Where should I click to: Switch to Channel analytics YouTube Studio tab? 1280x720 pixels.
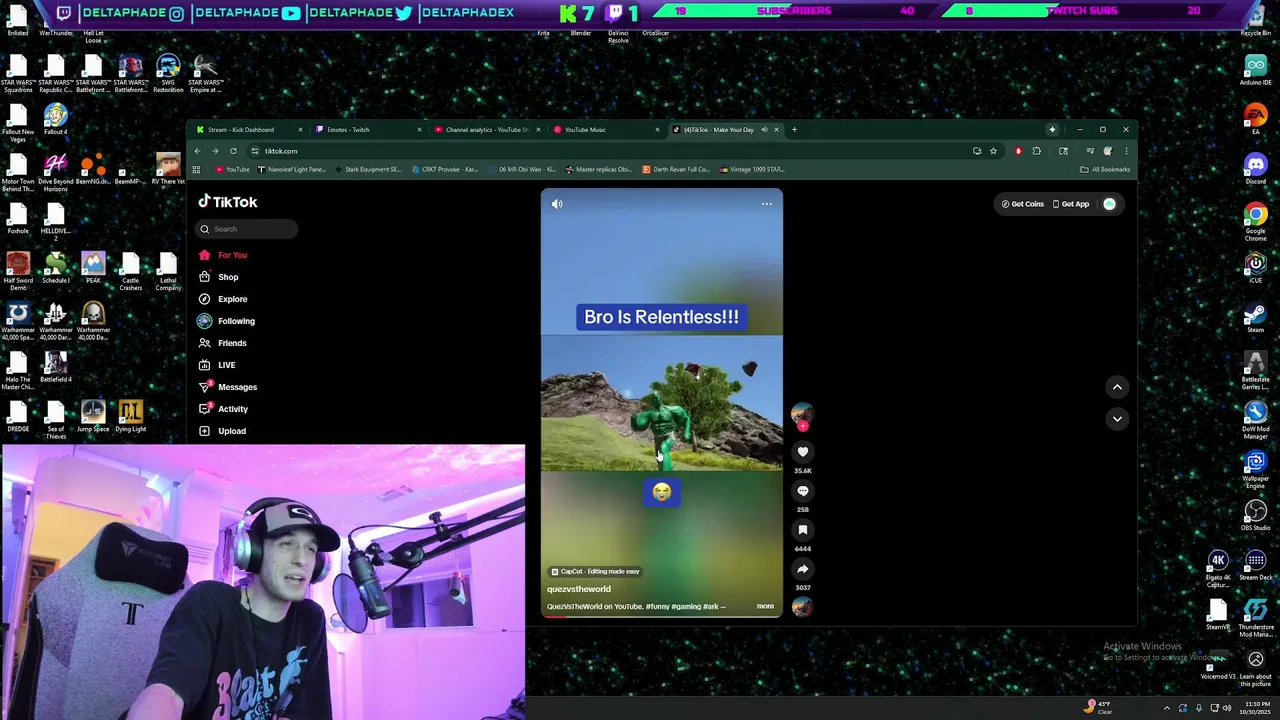(x=485, y=130)
